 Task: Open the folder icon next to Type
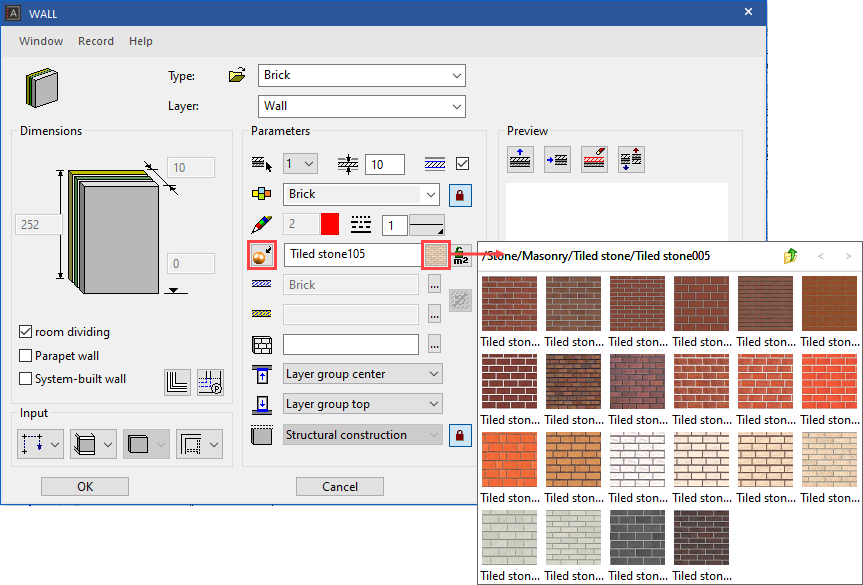coord(236,75)
